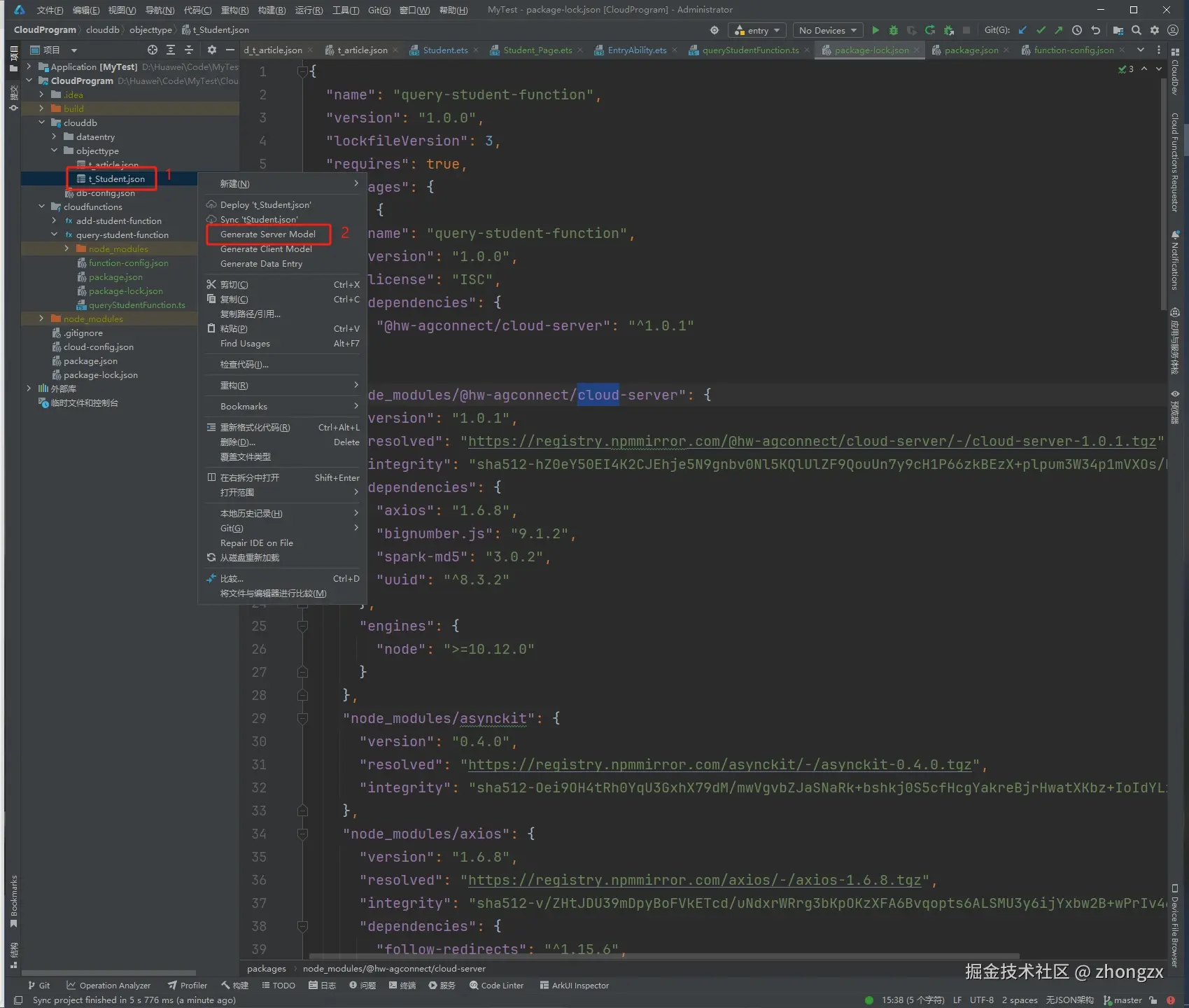
Task: Start debugging with the green bug icon
Action: click(x=893, y=30)
